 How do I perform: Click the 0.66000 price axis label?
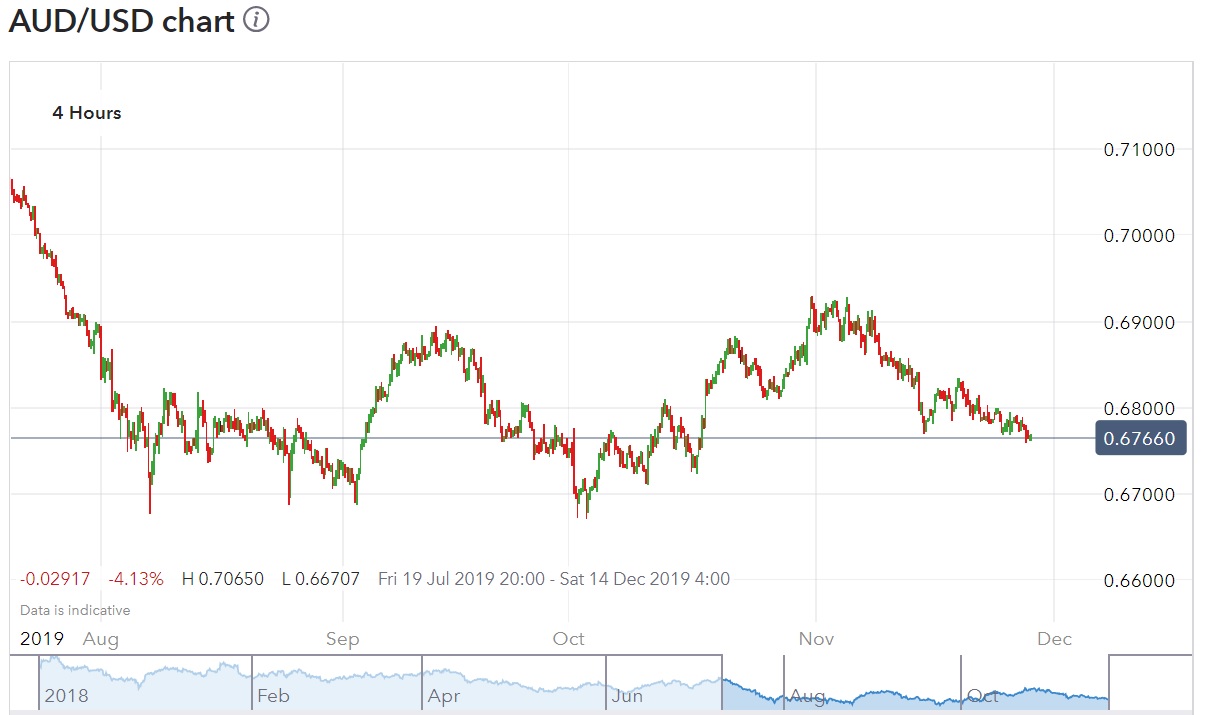1138,581
